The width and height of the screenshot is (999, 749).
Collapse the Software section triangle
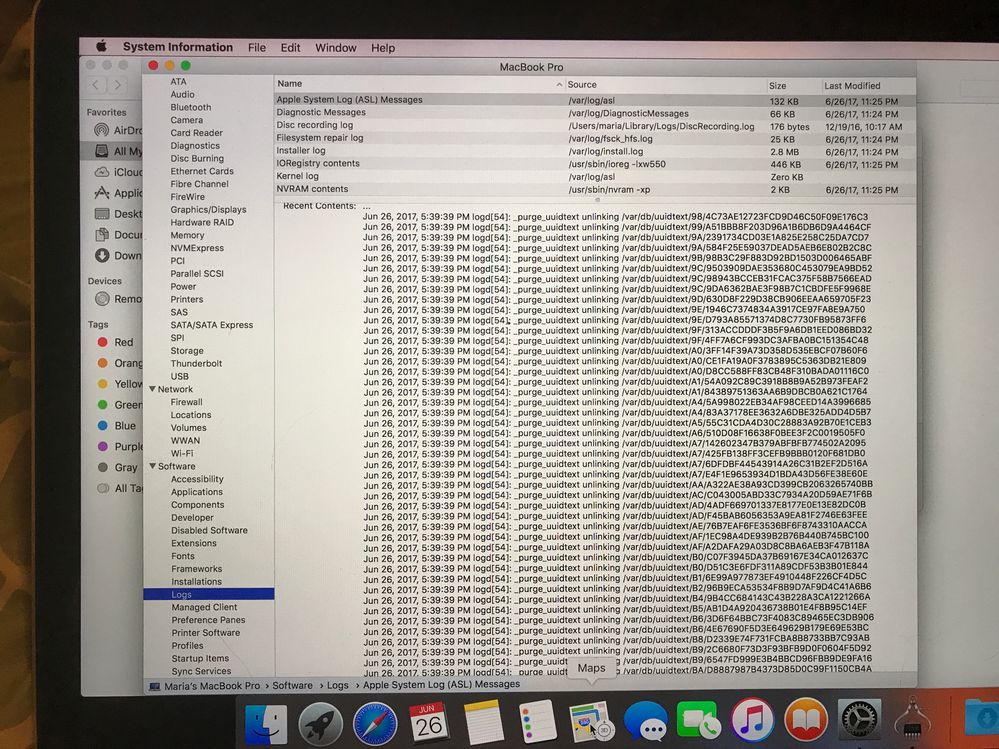click(x=153, y=466)
